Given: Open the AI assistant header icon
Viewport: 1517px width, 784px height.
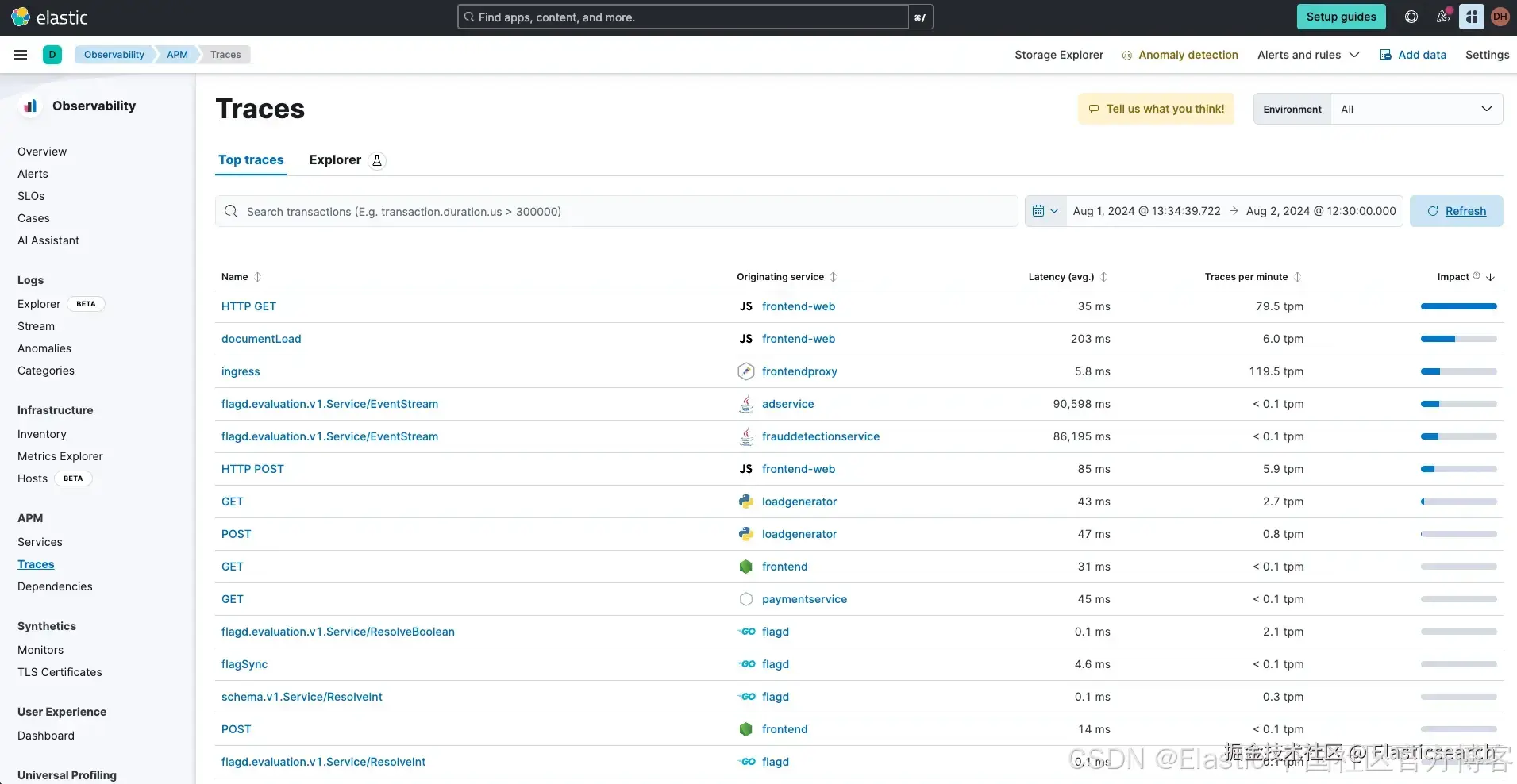Looking at the screenshot, I should (1472, 17).
